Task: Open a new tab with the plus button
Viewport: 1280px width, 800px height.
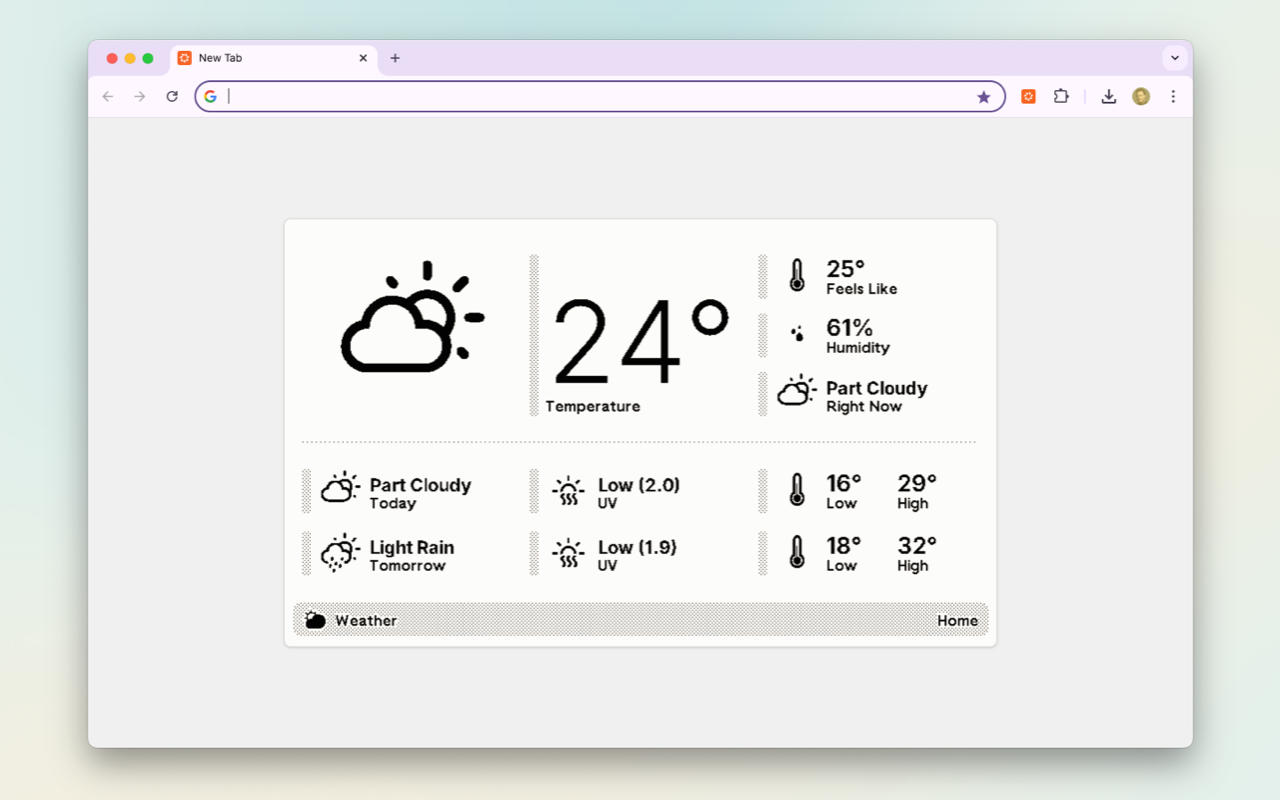Action: click(x=395, y=57)
